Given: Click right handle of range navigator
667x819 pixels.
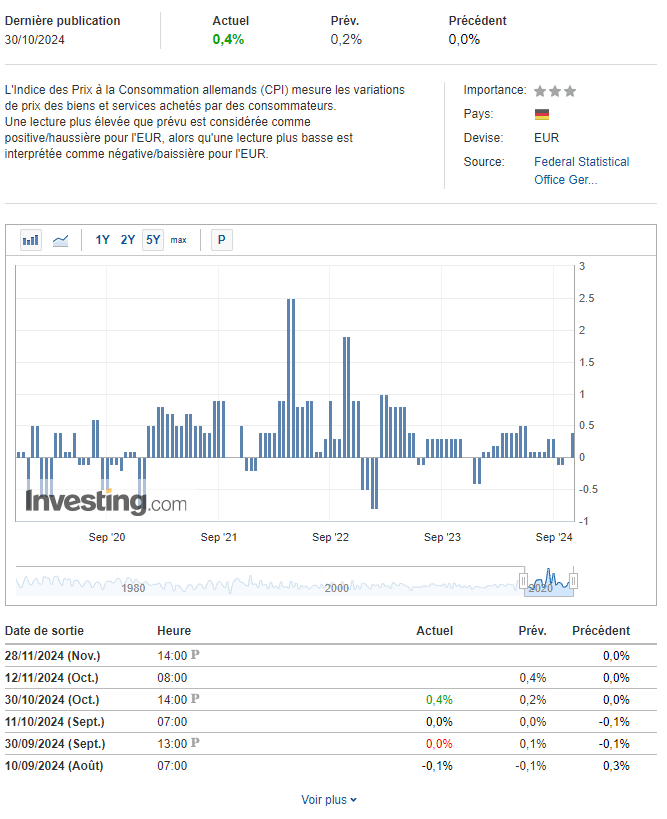Looking at the screenshot, I should [574, 581].
